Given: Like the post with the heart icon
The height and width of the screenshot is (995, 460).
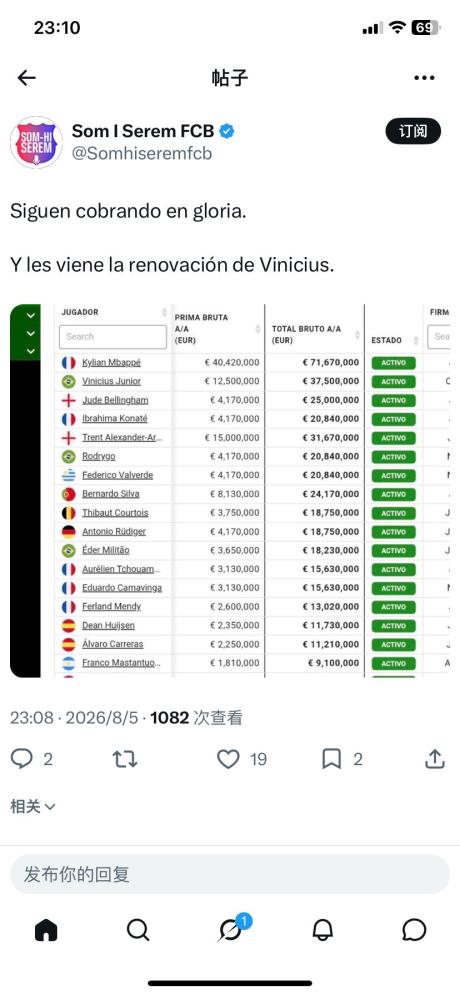Looking at the screenshot, I should pos(228,759).
